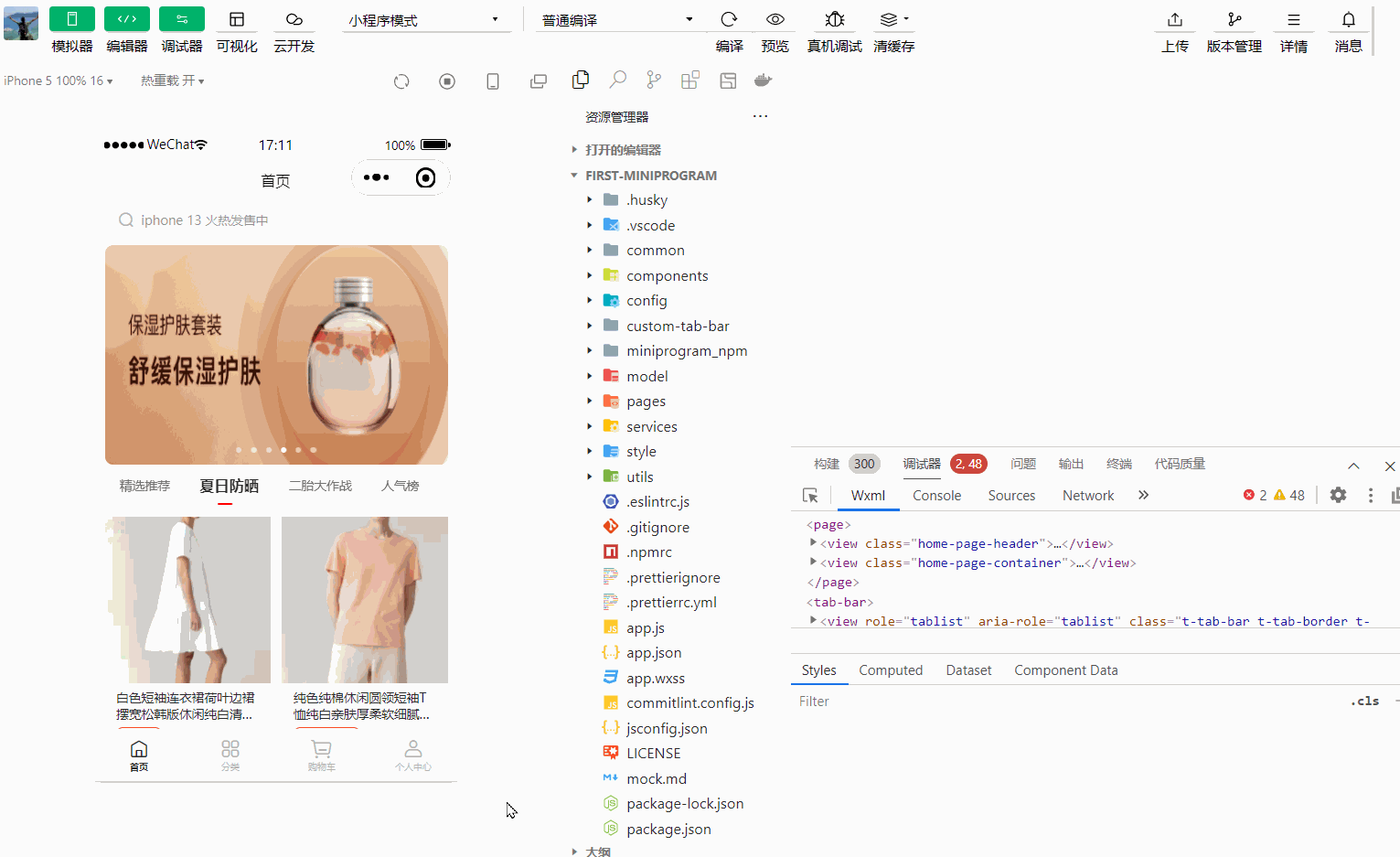
Task: Switch to the 问题 problems tab
Action: (1023, 464)
